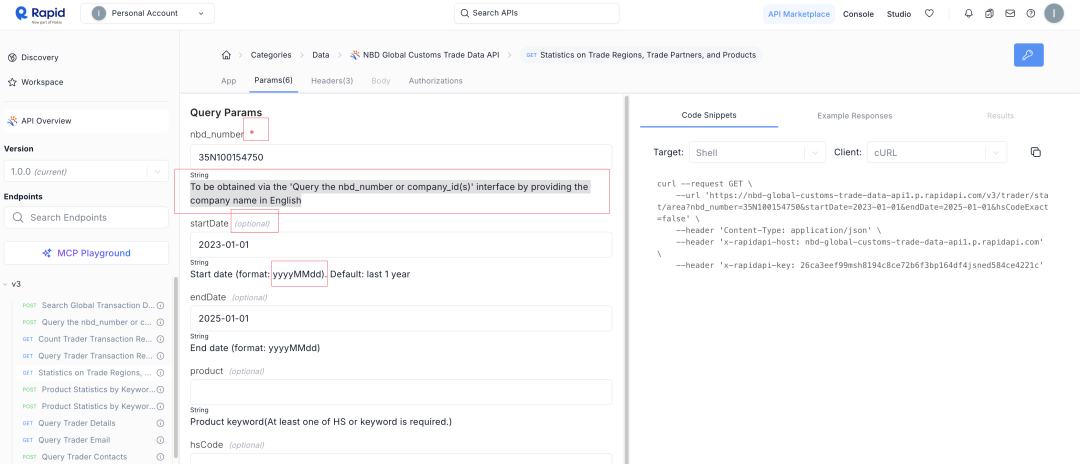Open the Version 1.0.0 dropdown

click(86, 171)
